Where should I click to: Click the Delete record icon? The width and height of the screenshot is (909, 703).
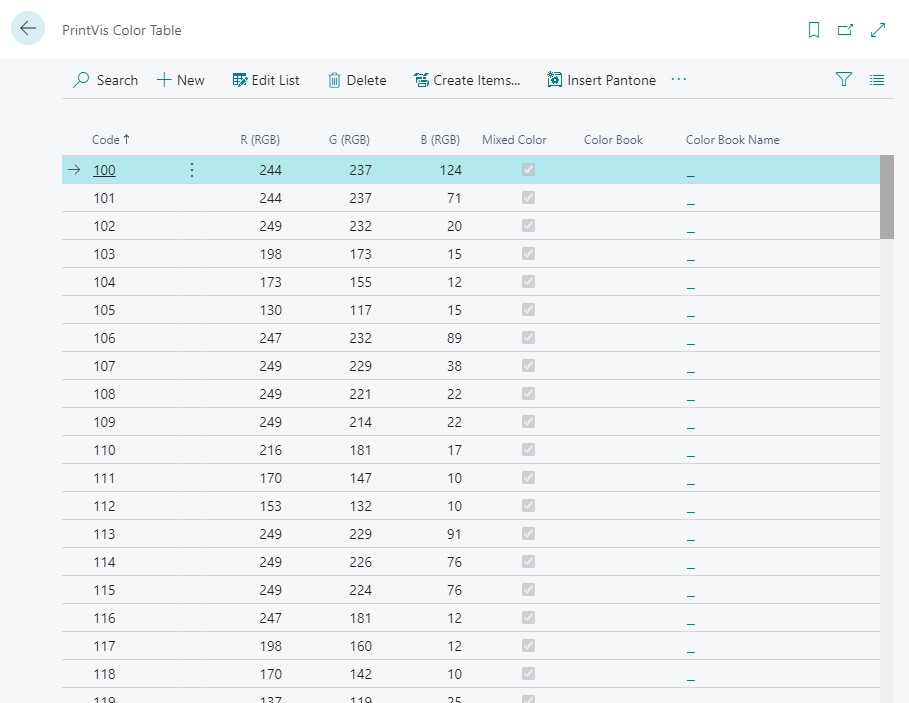click(x=335, y=80)
